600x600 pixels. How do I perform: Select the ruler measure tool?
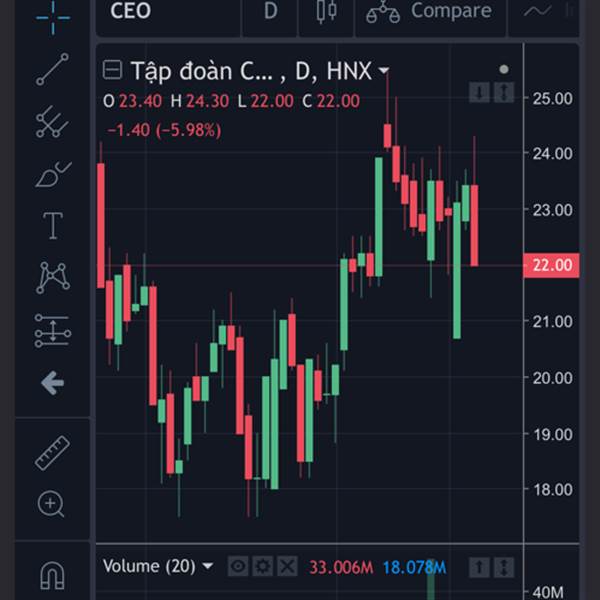click(52, 453)
